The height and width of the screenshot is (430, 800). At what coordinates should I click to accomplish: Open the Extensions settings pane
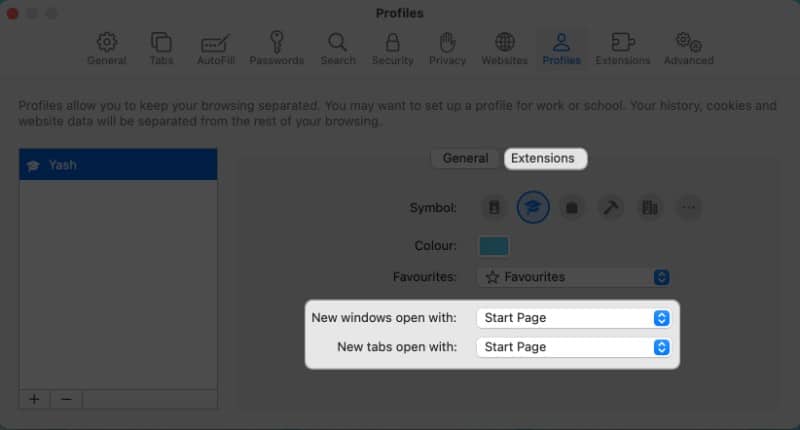[622, 47]
